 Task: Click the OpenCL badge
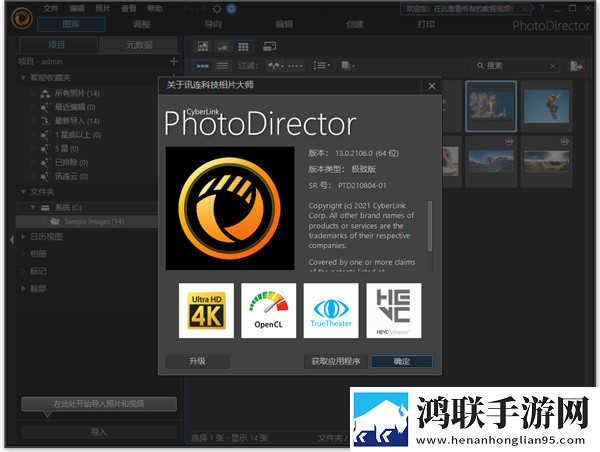pos(269,311)
